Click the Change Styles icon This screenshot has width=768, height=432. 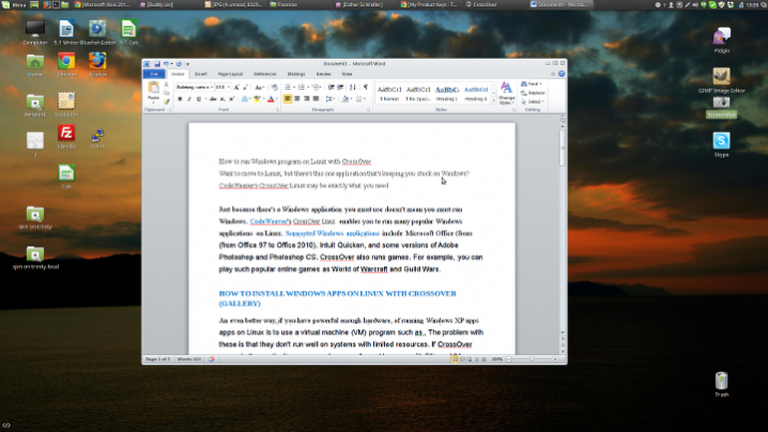click(506, 93)
